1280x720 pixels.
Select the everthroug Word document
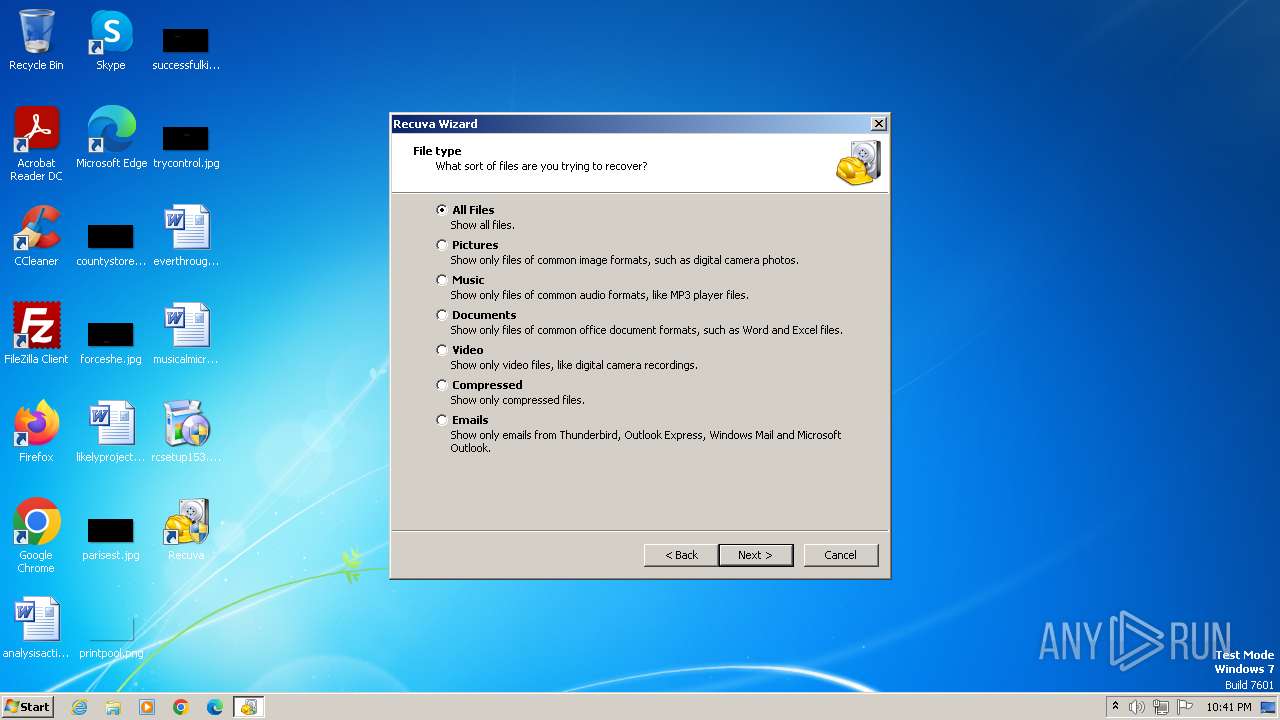(186, 236)
